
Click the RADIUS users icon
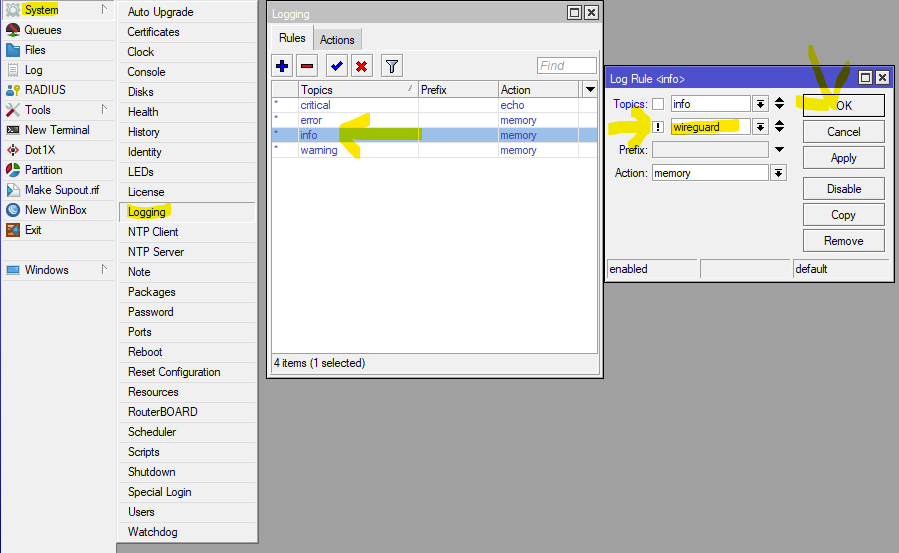pyautogui.click(x=13, y=90)
